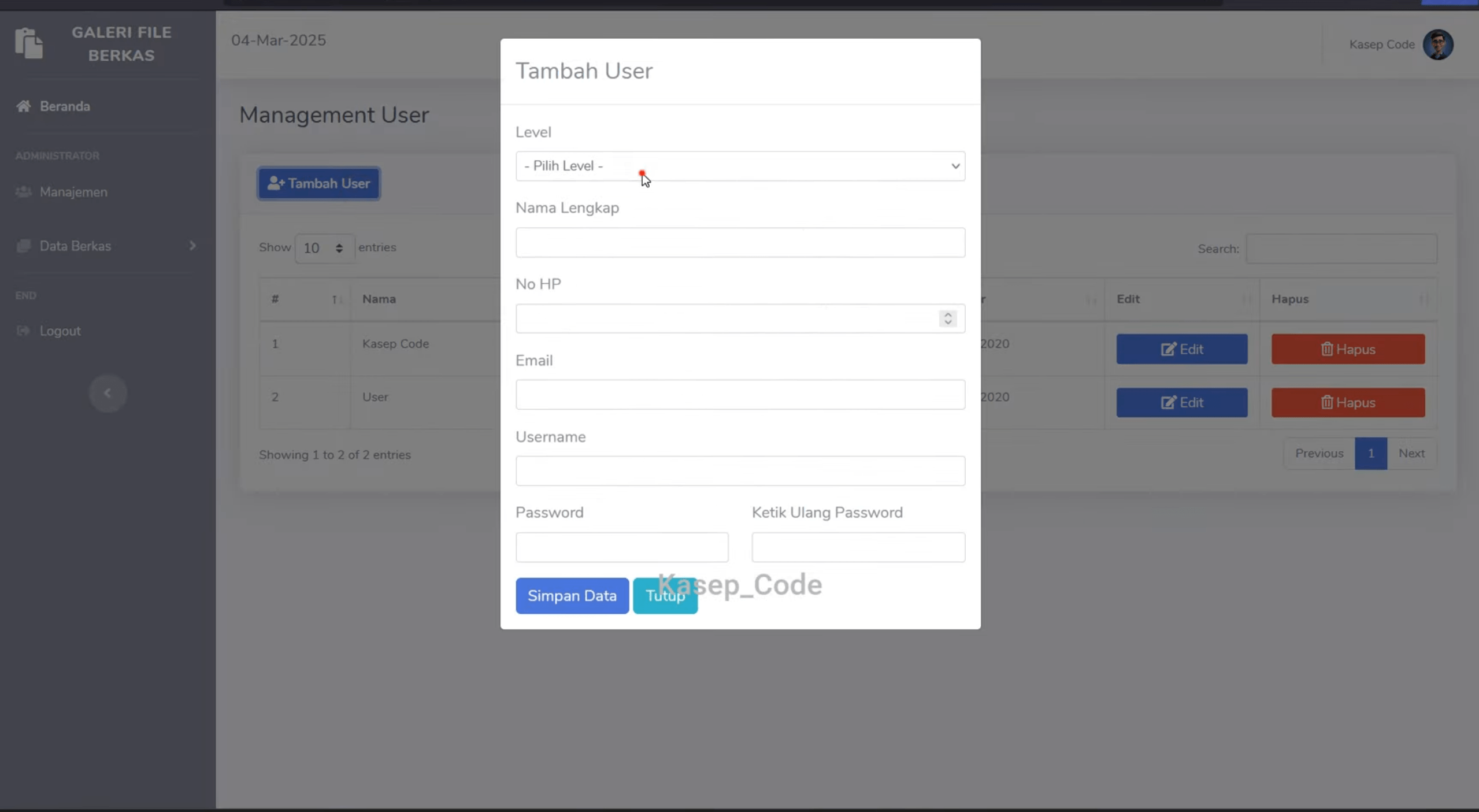Edit the Kasep Code user row
Image resolution: width=1479 pixels, height=812 pixels.
pos(1182,349)
